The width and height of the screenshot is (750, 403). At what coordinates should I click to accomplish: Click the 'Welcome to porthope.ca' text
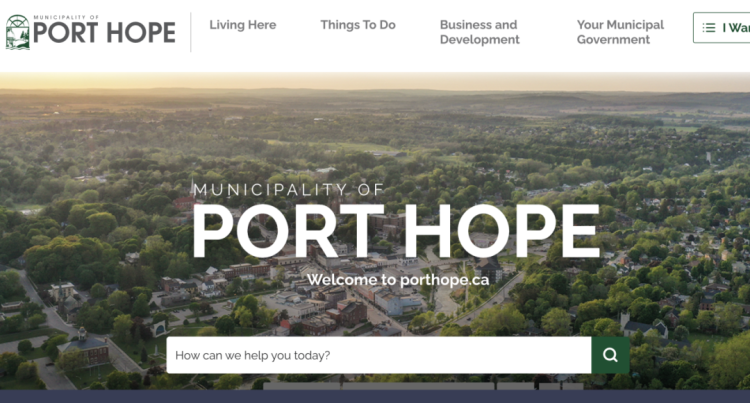tap(398, 280)
